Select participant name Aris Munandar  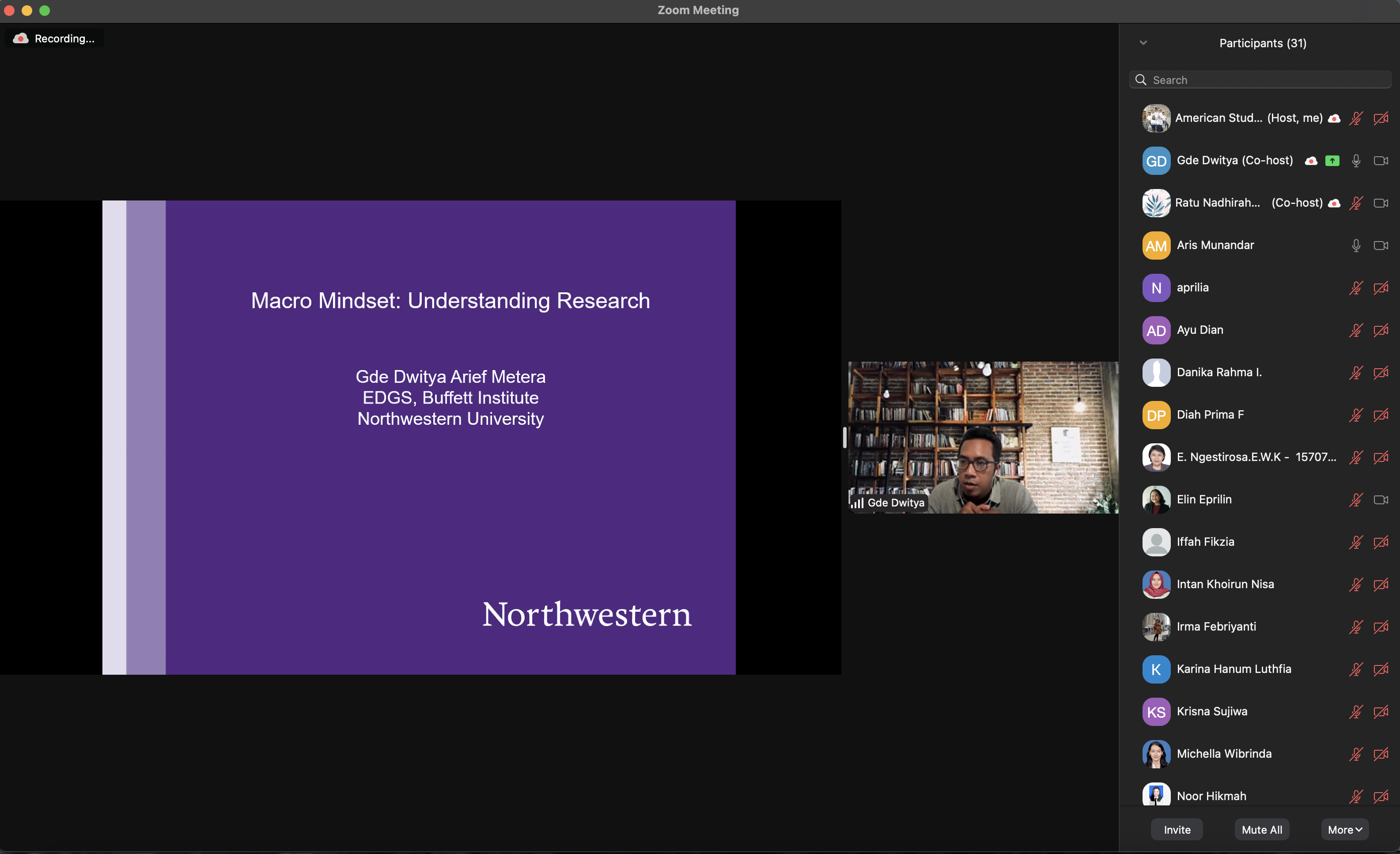click(x=1215, y=246)
